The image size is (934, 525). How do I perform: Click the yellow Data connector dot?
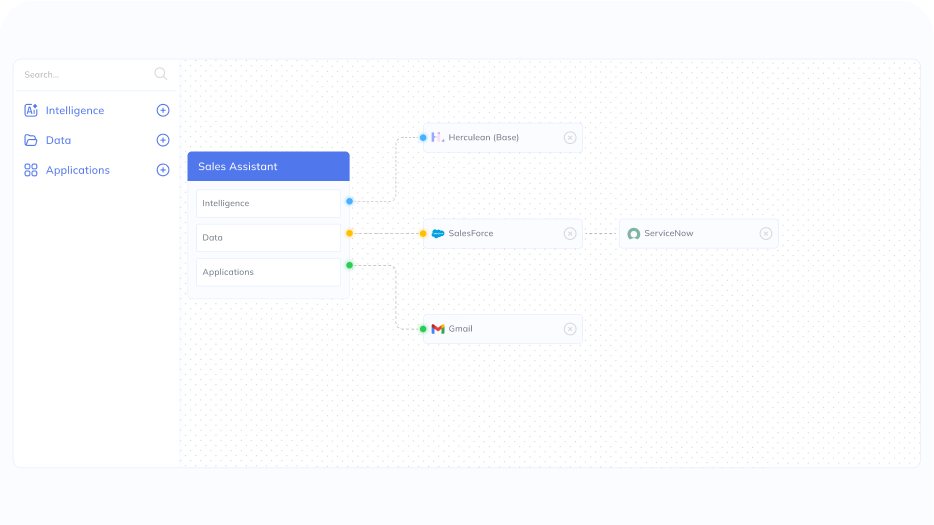coord(349,233)
